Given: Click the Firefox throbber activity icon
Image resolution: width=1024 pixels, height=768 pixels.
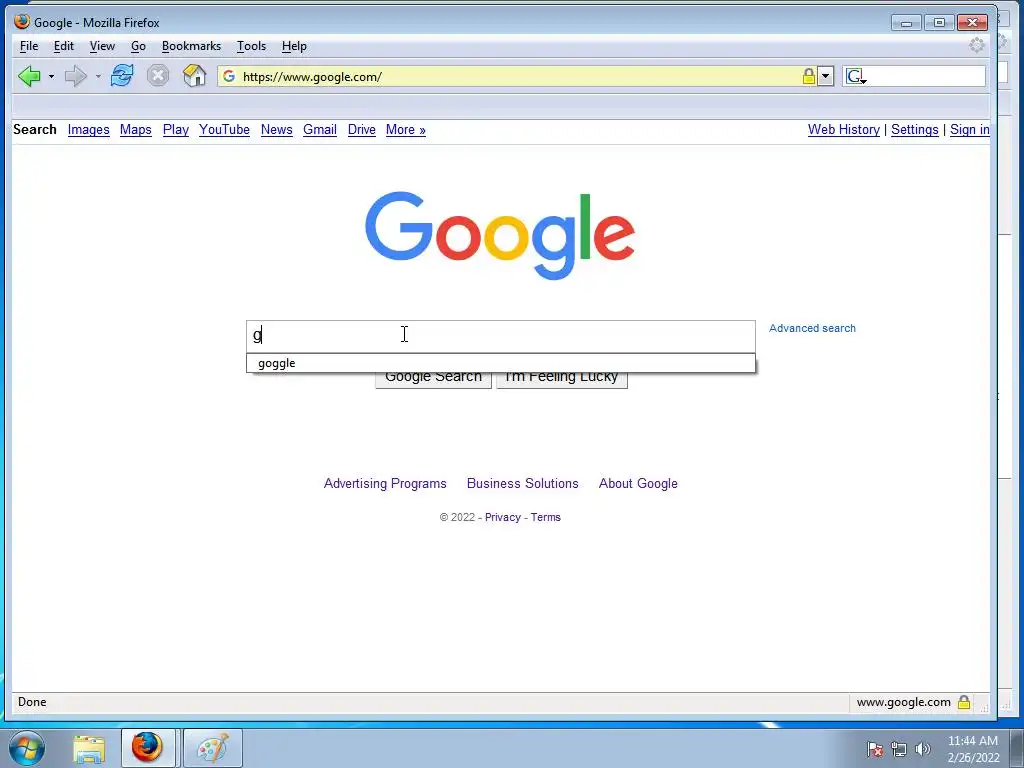Looking at the screenshot, I should [977, 45].
